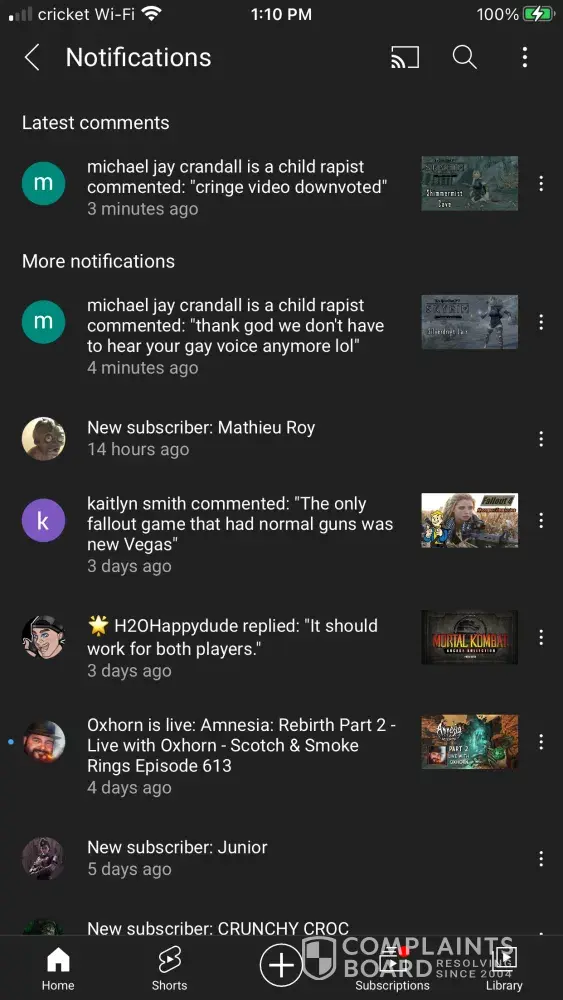Go to the Home tab
The height and width of the screenshot is (1000, 563).
click(58, 969)
